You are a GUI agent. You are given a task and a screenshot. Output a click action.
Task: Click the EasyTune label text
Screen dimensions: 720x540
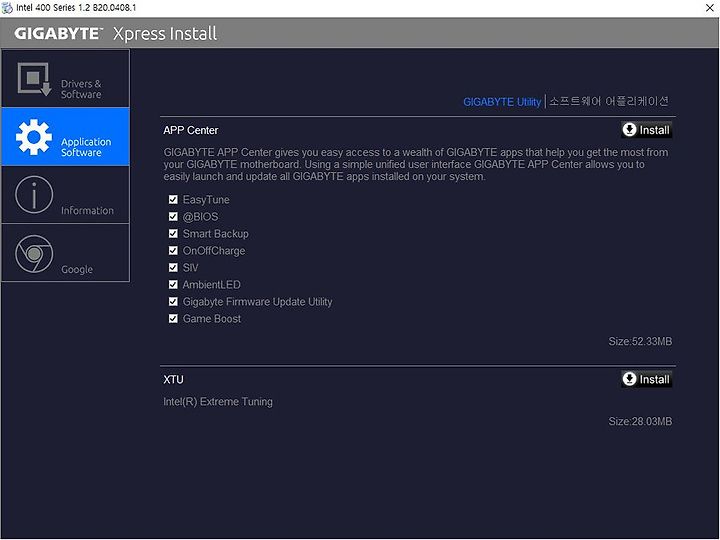pos(206,200)
